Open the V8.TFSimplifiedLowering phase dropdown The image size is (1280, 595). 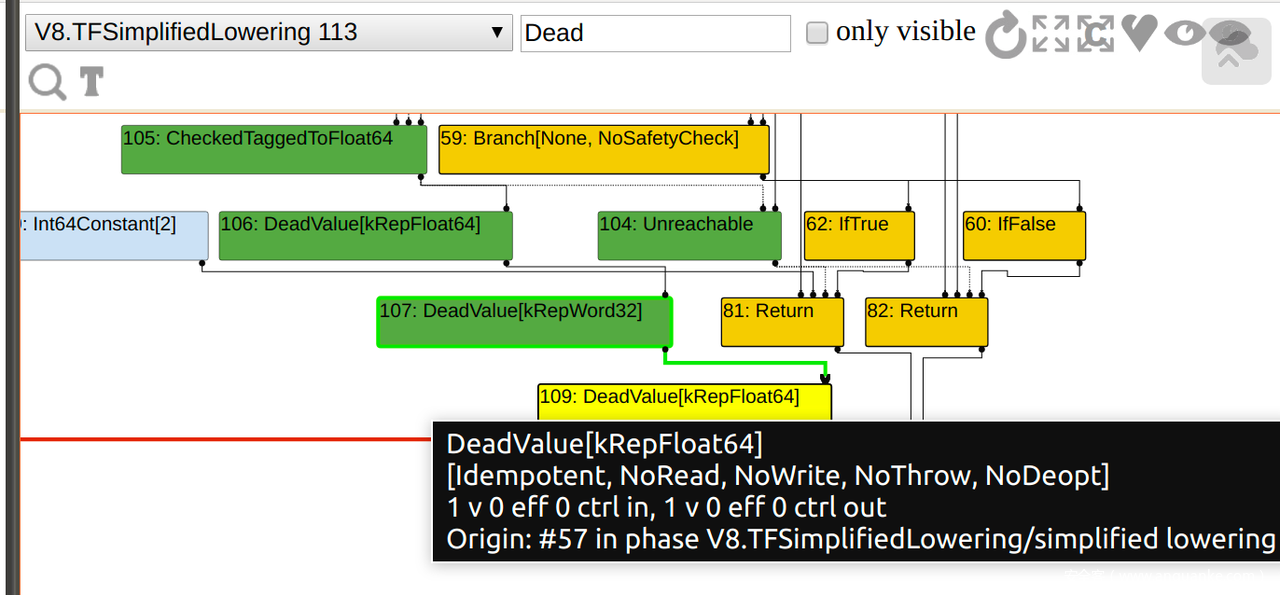tap(268, 33)
